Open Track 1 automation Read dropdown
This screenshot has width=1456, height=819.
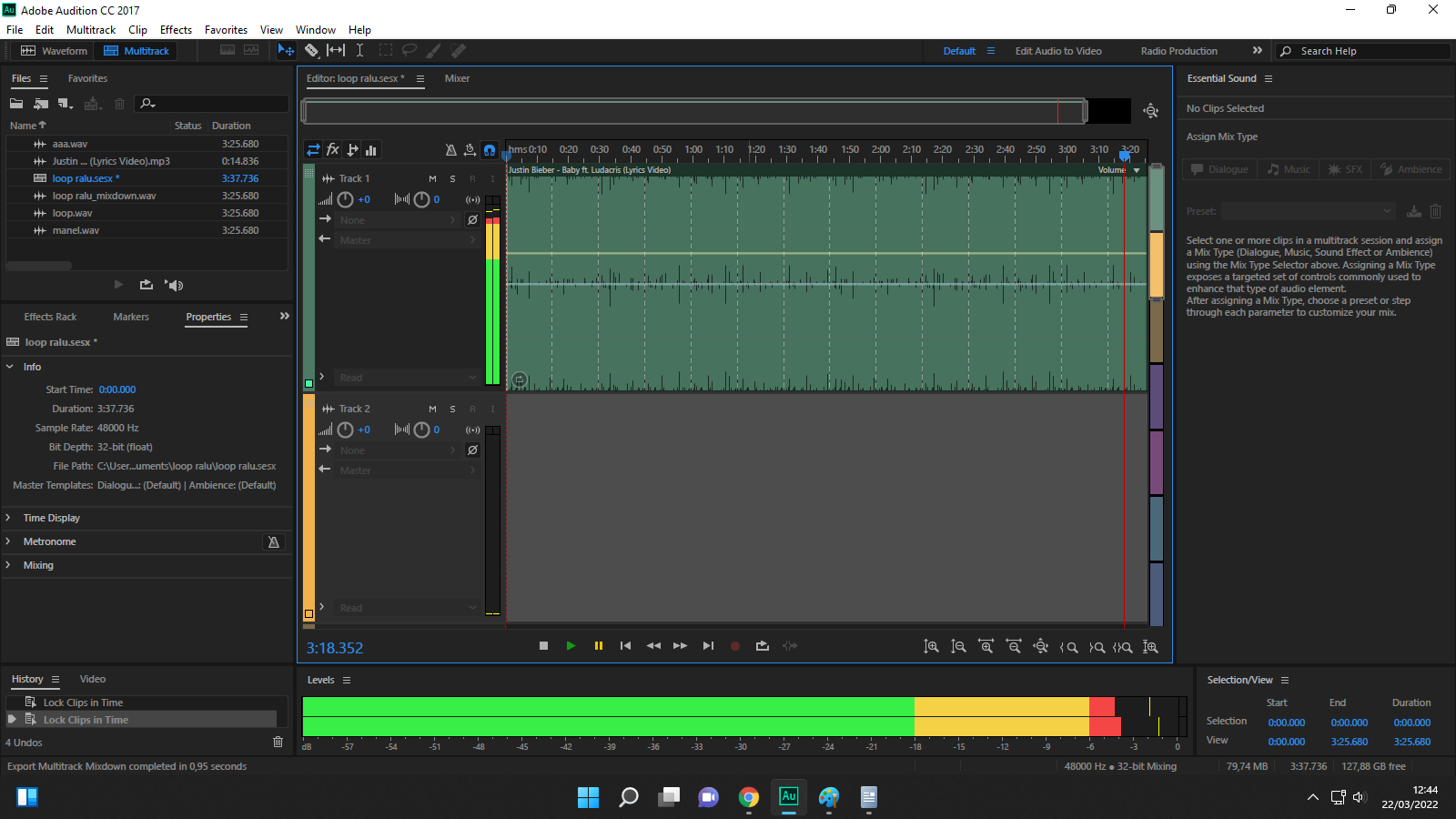tap(407, 378)
